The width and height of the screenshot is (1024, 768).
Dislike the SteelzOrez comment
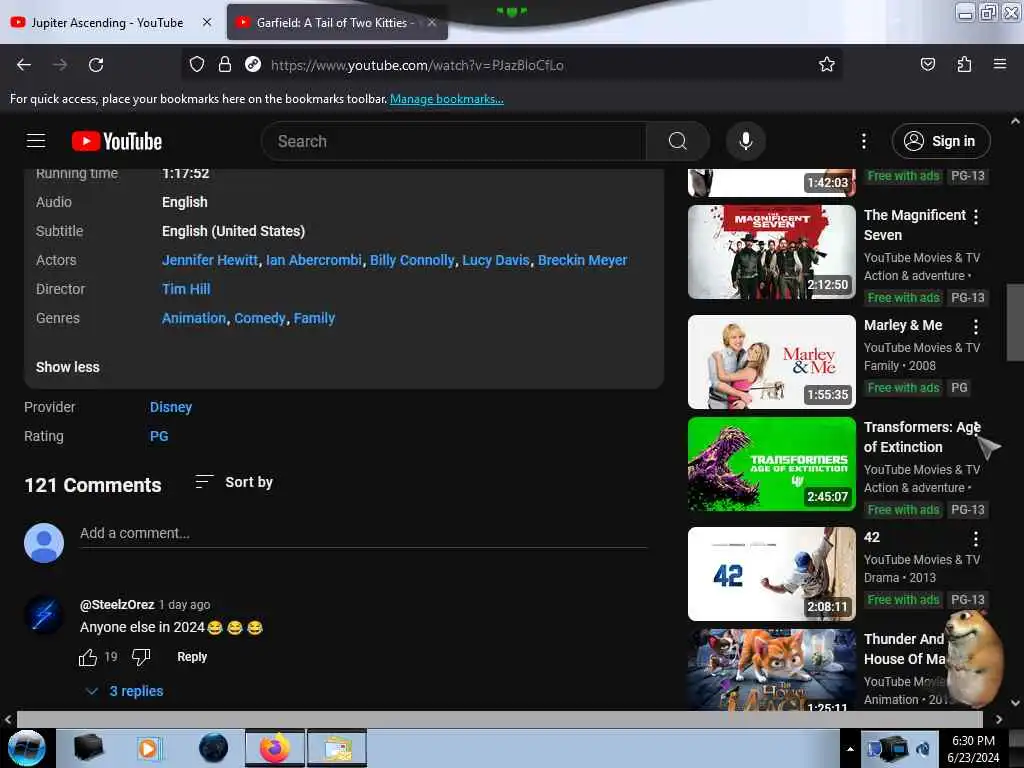tap(141, 657)
